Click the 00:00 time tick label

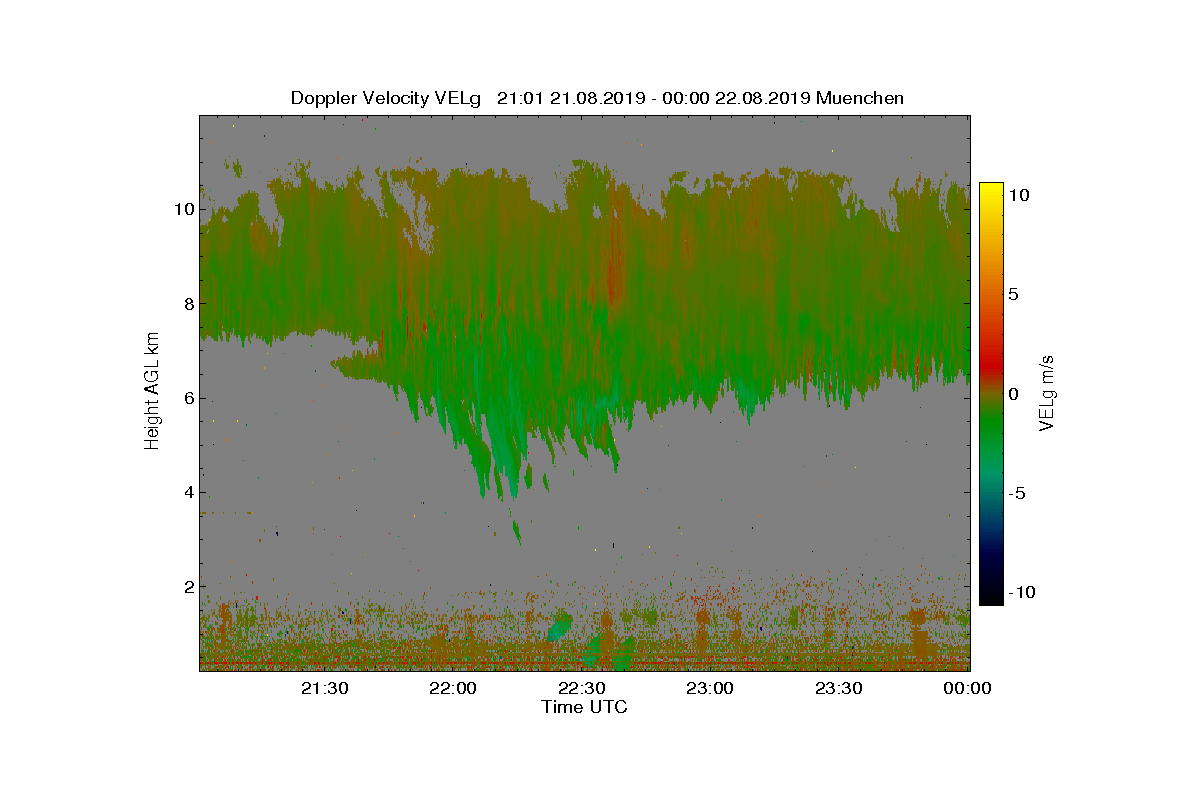[x=967, y=688]
